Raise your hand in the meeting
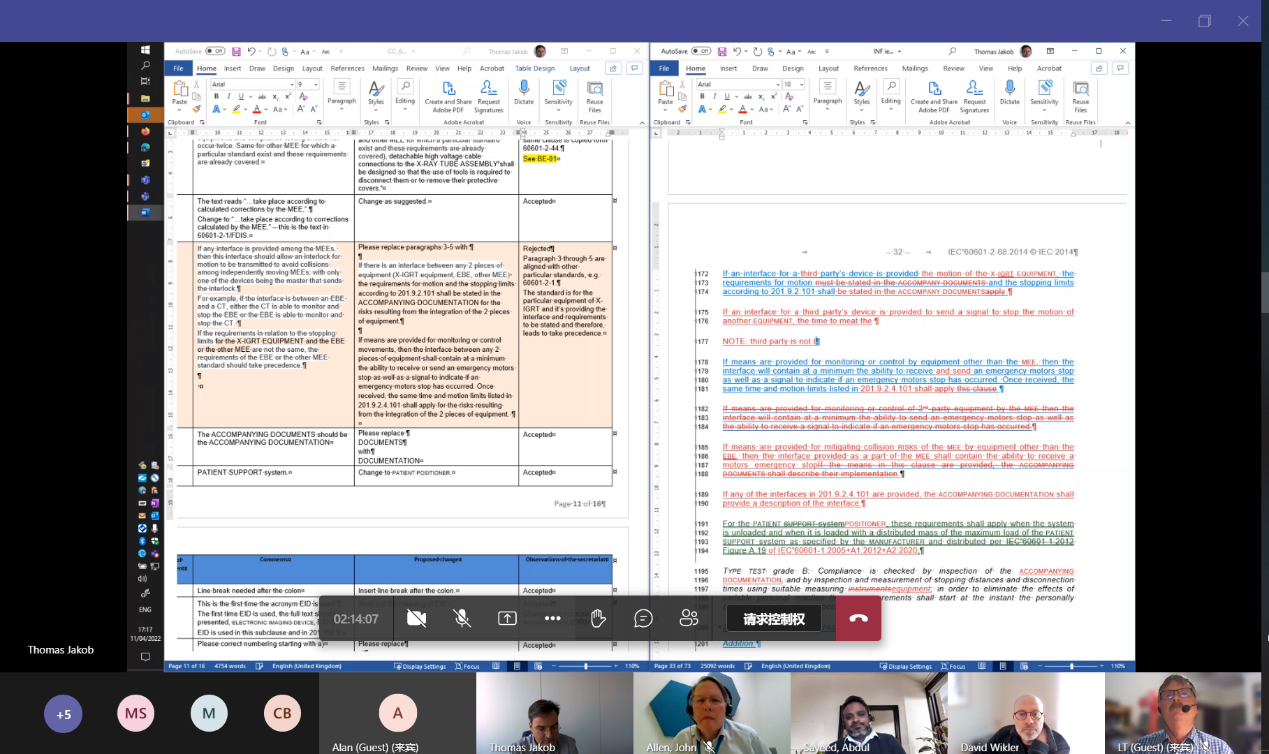The image size is (1269, 754). pos(598,618)
